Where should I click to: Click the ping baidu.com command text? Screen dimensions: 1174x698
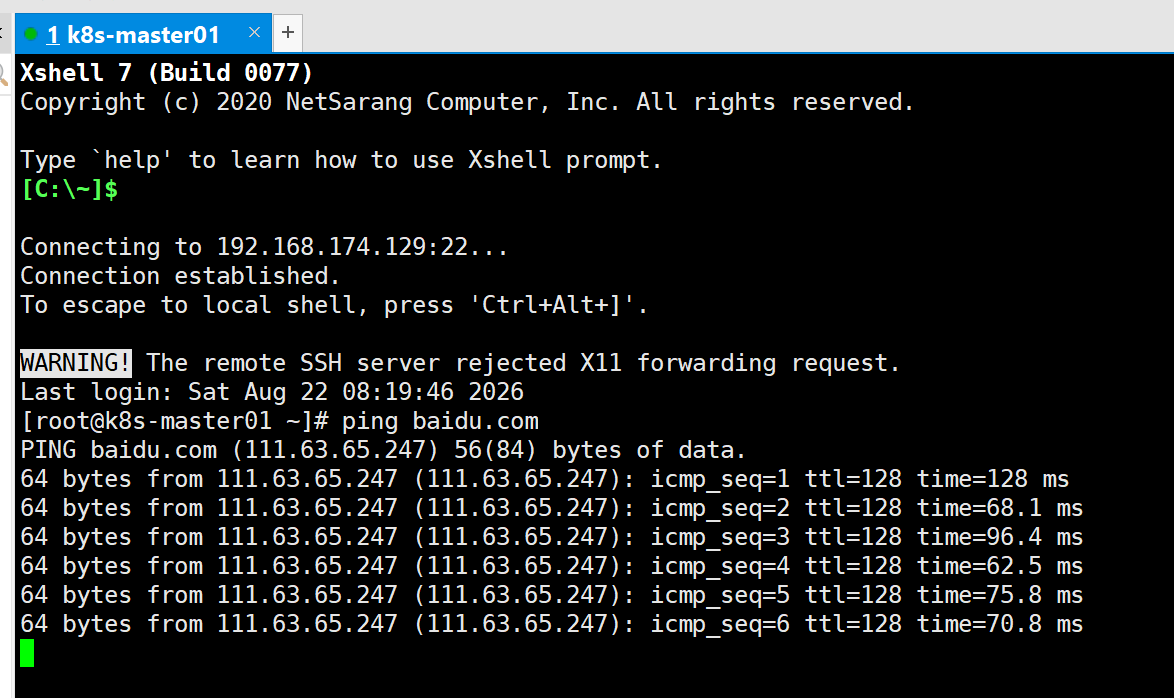(x=440, y=421)
